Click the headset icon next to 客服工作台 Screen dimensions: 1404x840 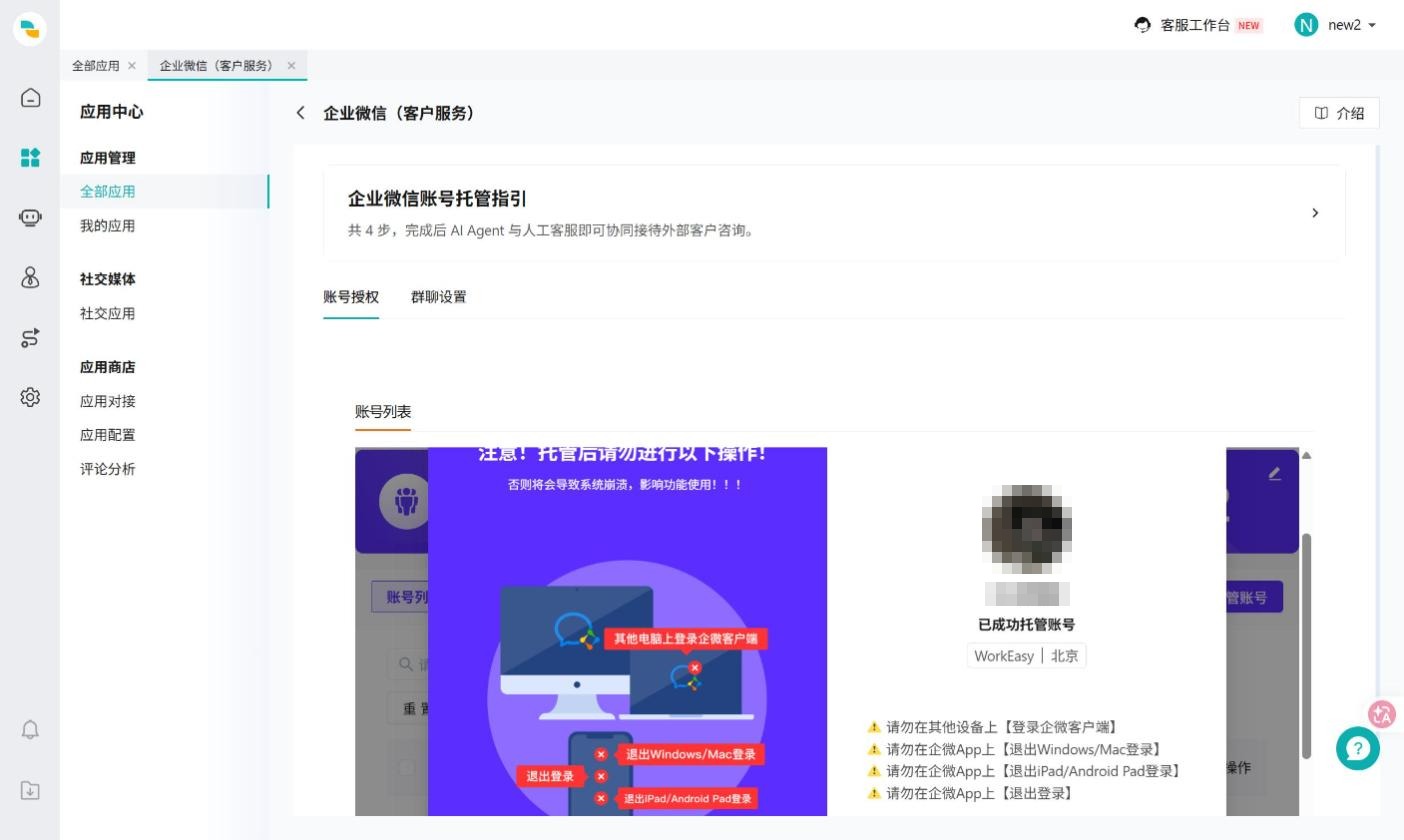click(1142, 25)
